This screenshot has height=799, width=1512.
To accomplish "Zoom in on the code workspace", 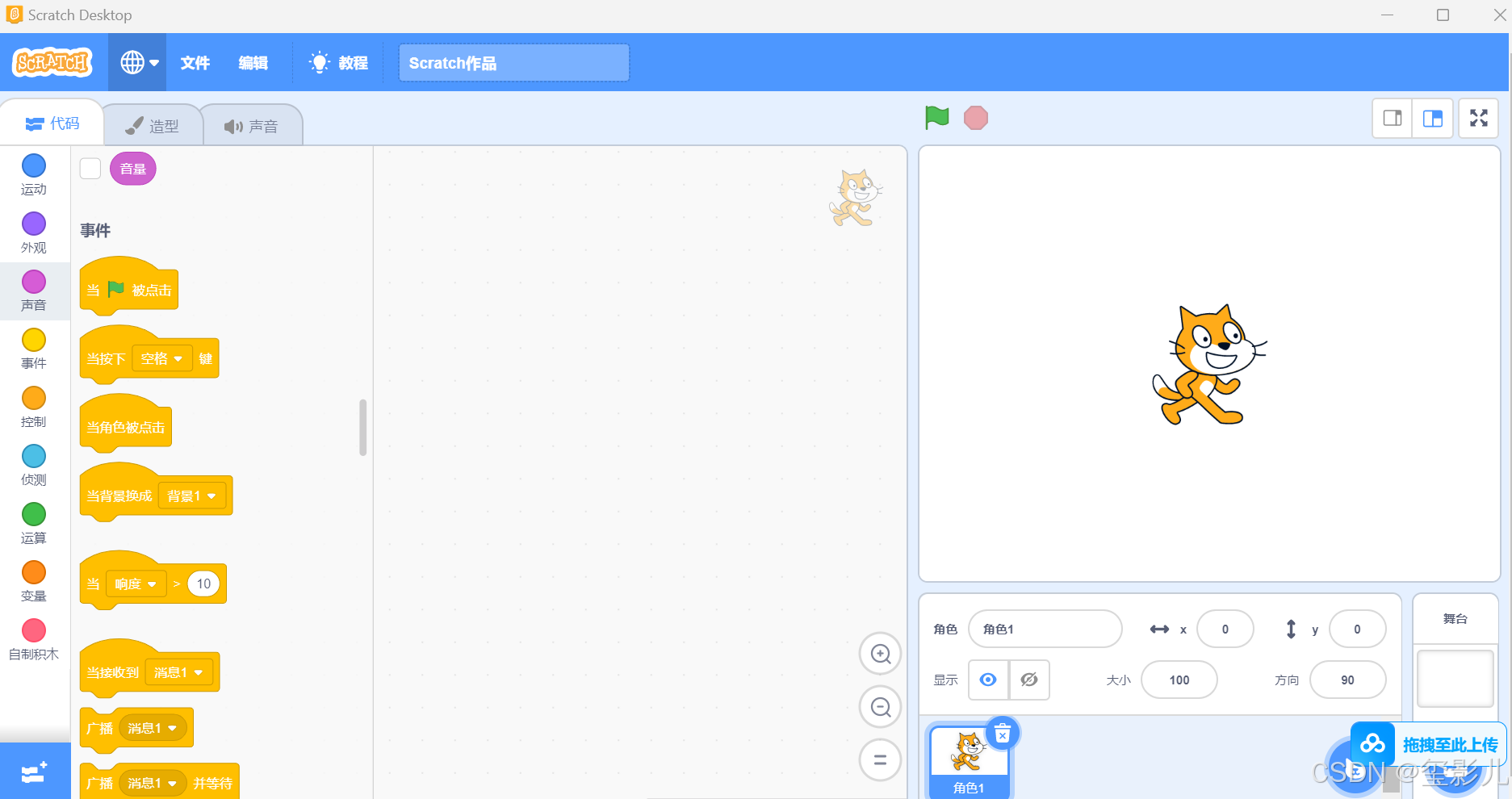I will tap(880, 654).
